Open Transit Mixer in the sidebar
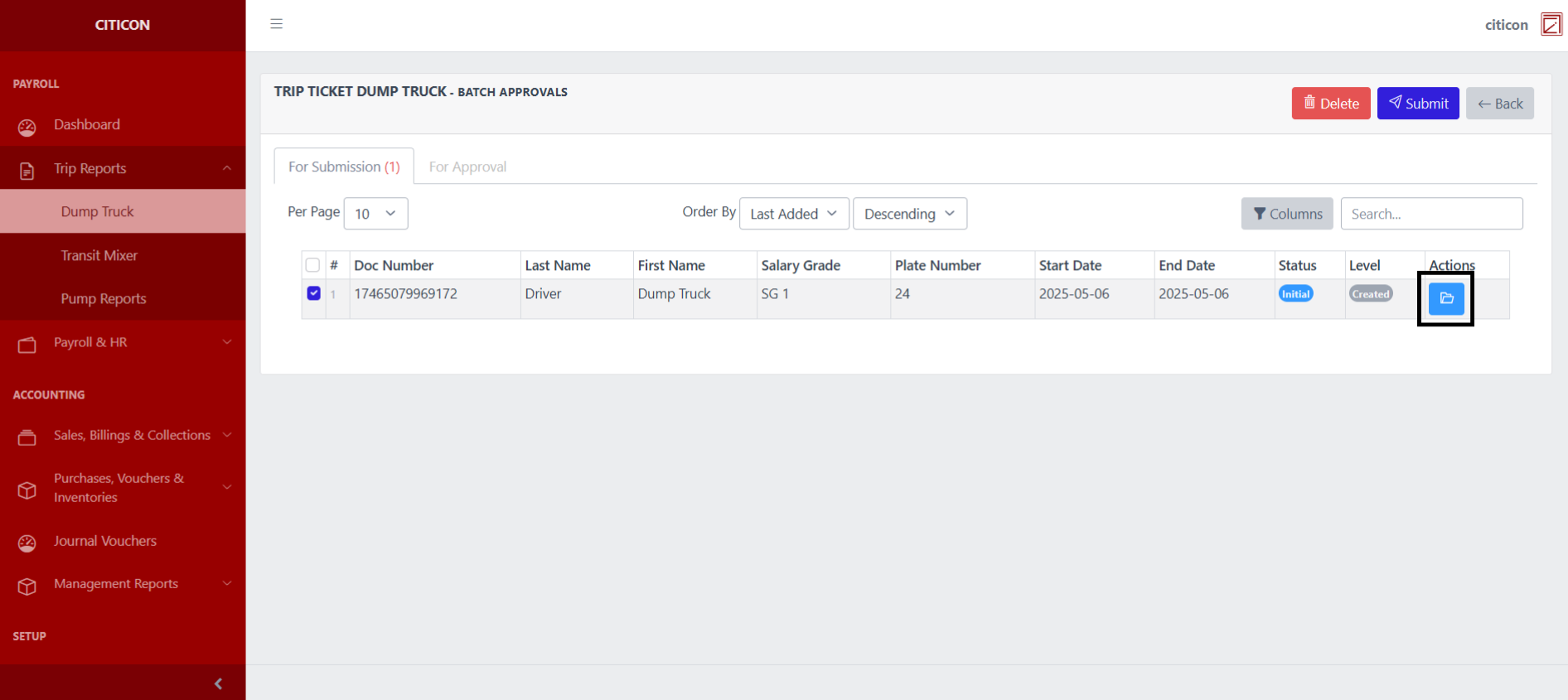 pyautogui.click(x=99, y=255)
